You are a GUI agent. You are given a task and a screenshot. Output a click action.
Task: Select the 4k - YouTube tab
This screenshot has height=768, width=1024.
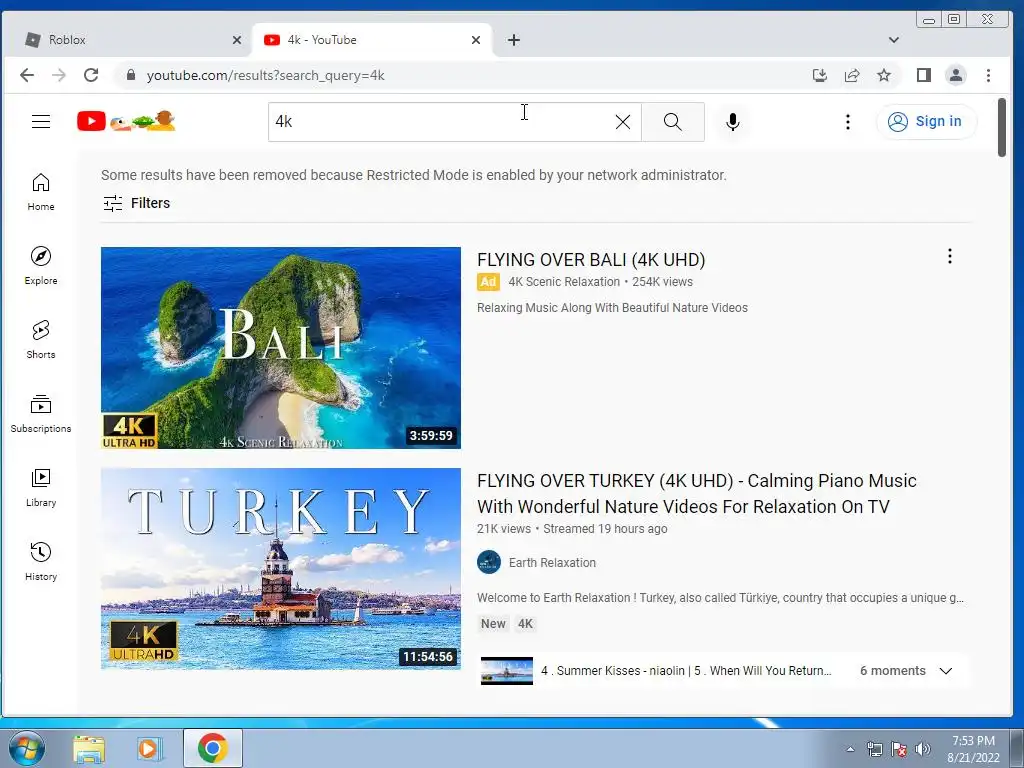372,40
